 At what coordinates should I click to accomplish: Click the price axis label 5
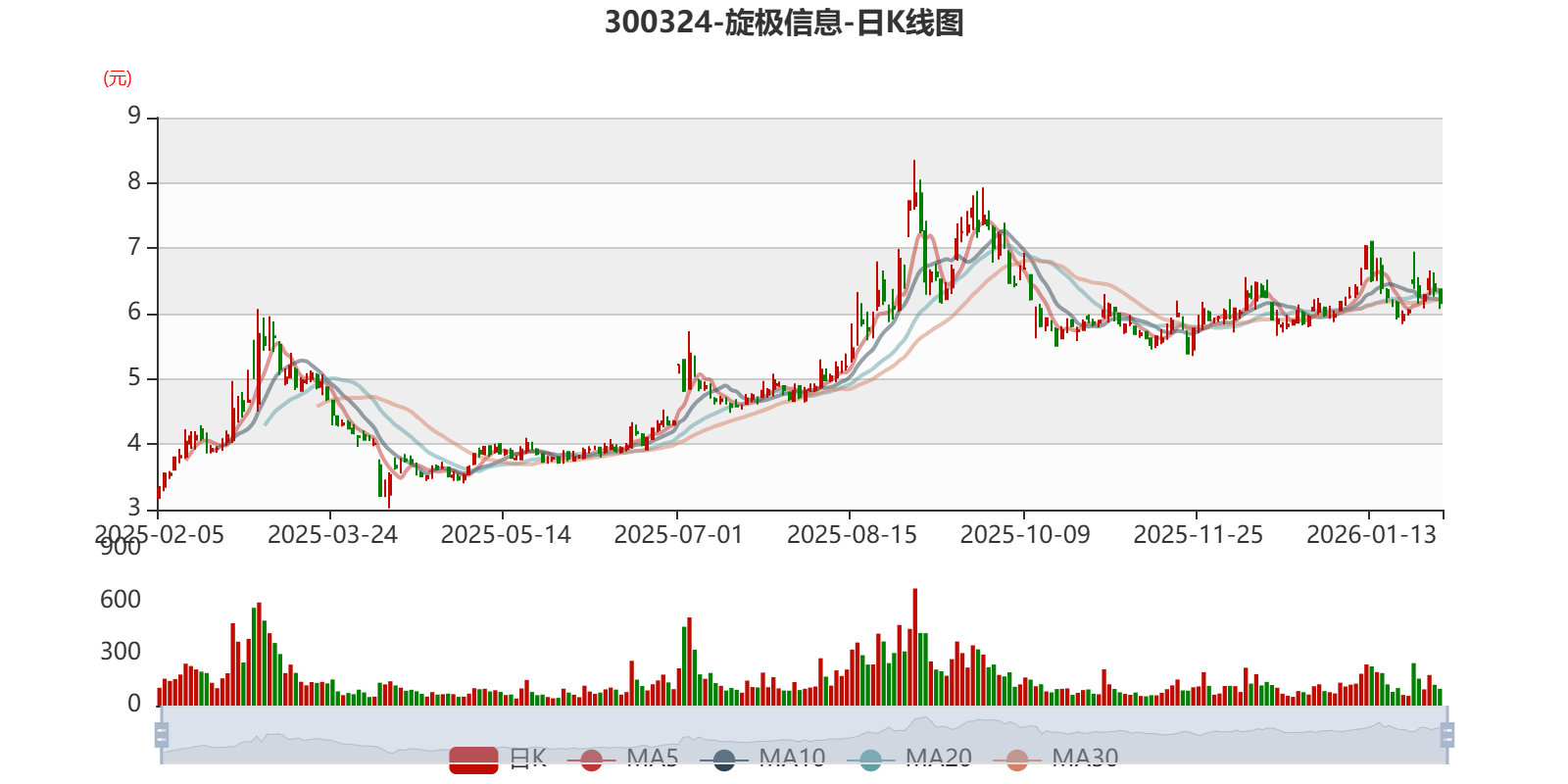click(134, 378)
